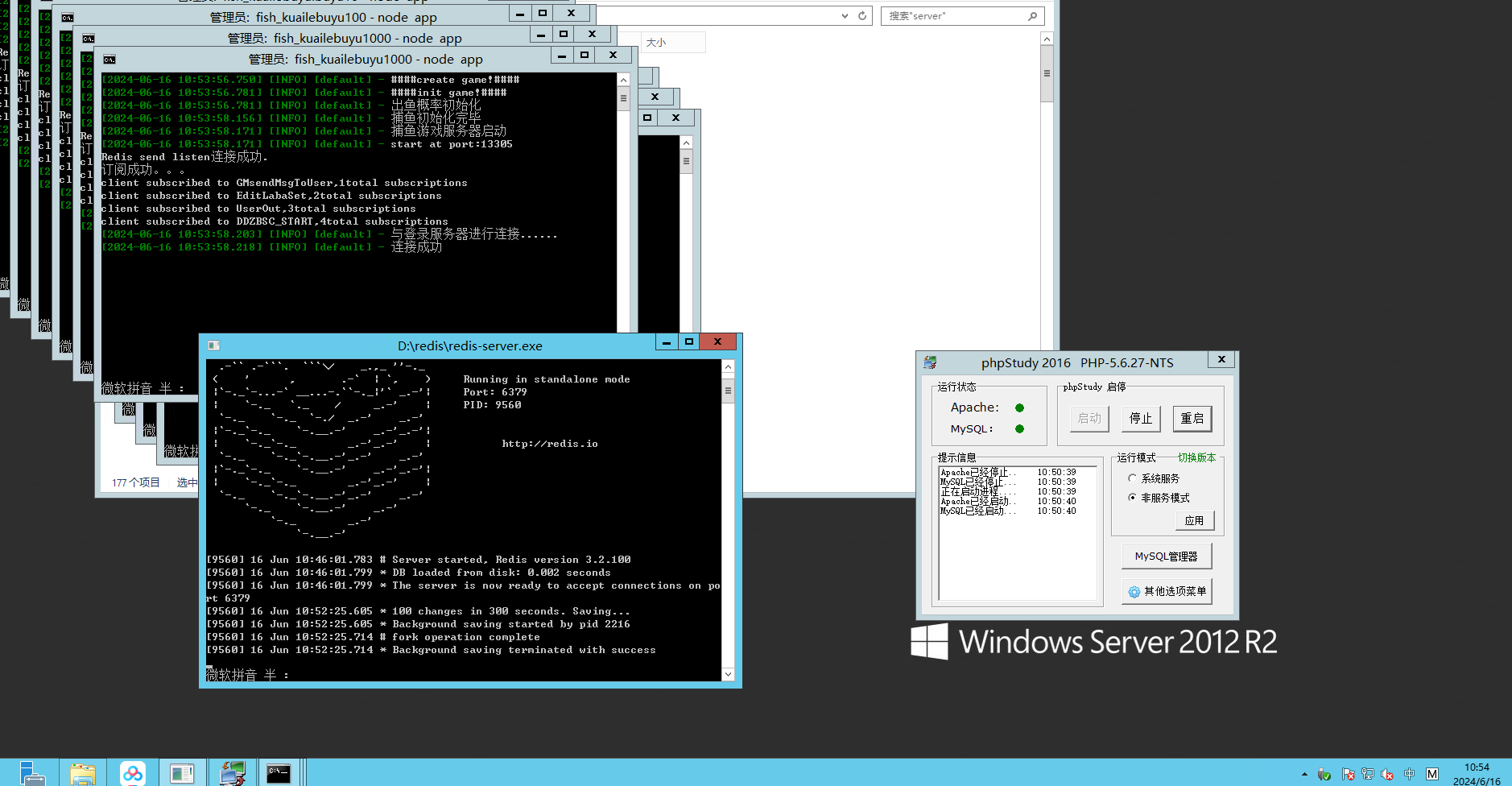The image size is (1512, 786).
Task: Open 其他选项菜单 gear button
Action: click(1167, 591)
